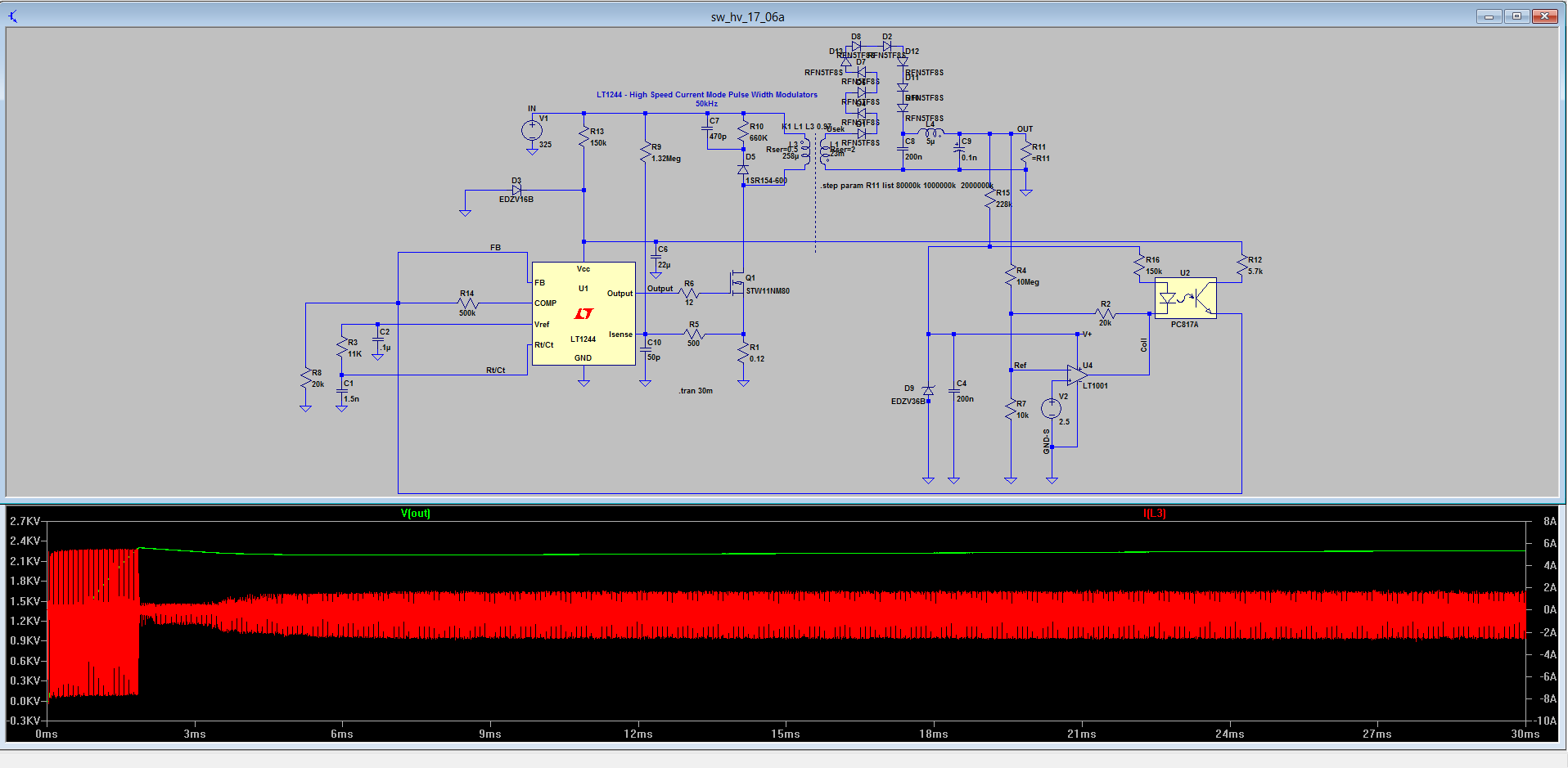Click resistor R15 symbol
Image resolution: width=1568 pixels, height=768 pixels.
[x=989, y=198]
